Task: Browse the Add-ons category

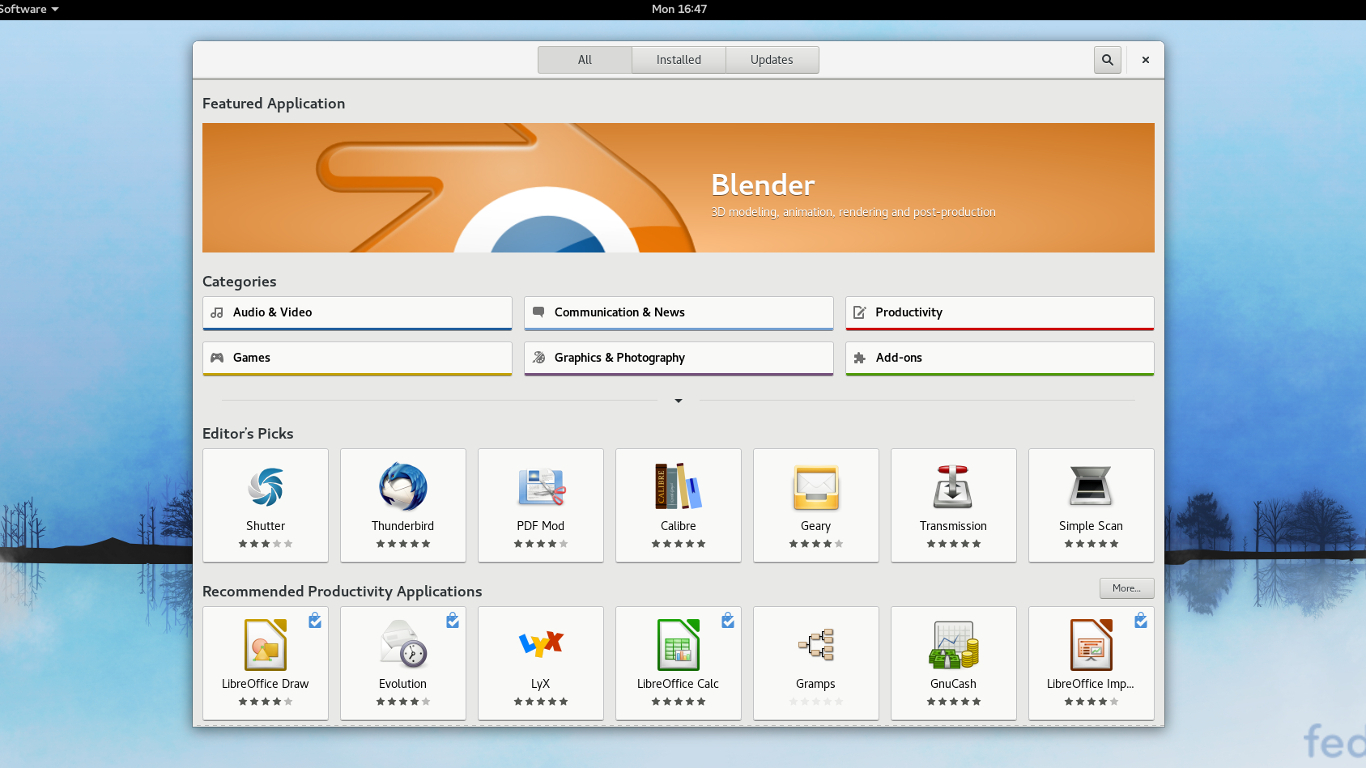Action: click(x=1000, y=358)
